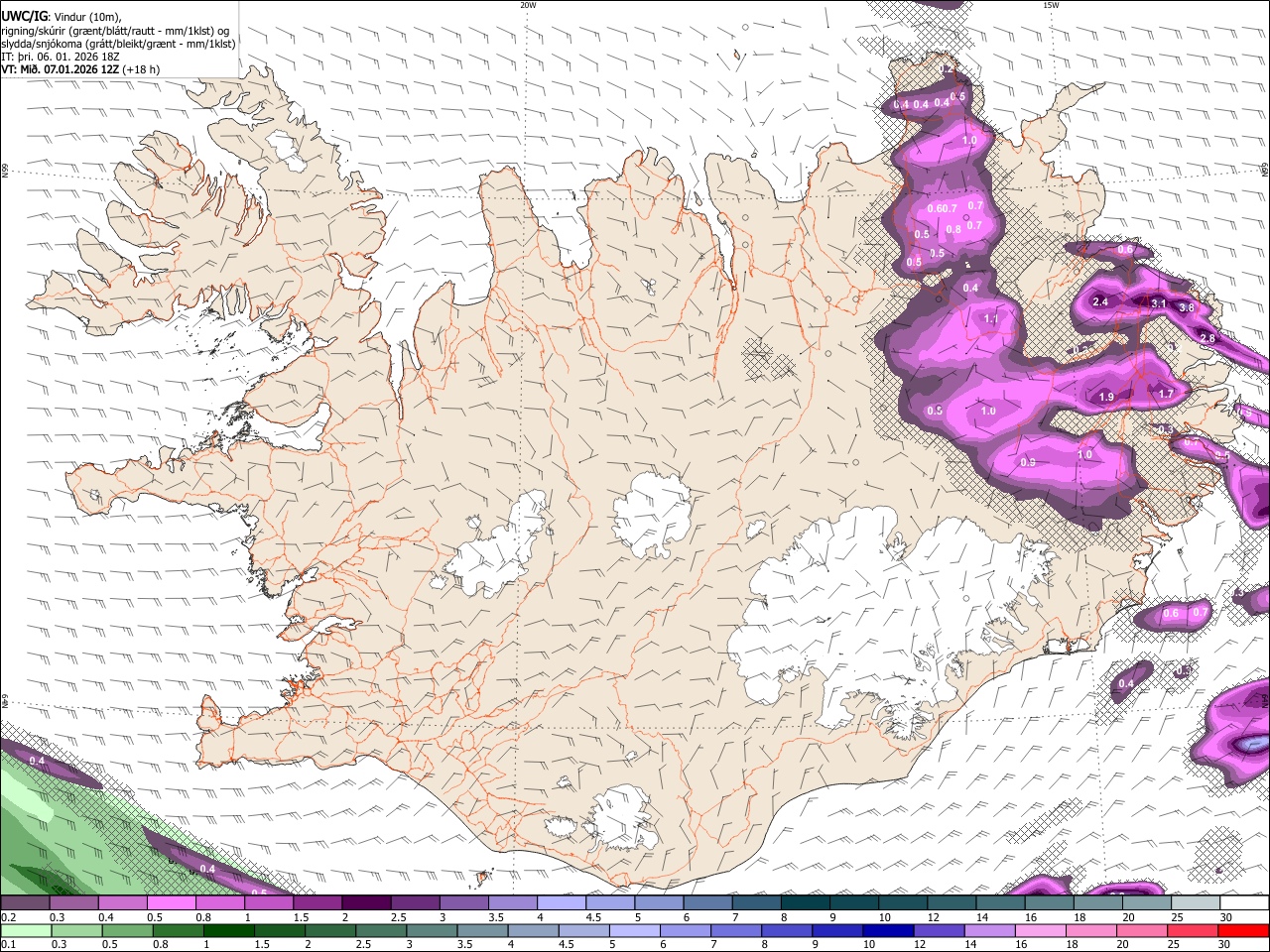The height and width of the screenshot is (952, 1270).
Task: Select the bright magenta 0.5–0.8 swatch in top legend row
Action: click(x=171, y=903)
